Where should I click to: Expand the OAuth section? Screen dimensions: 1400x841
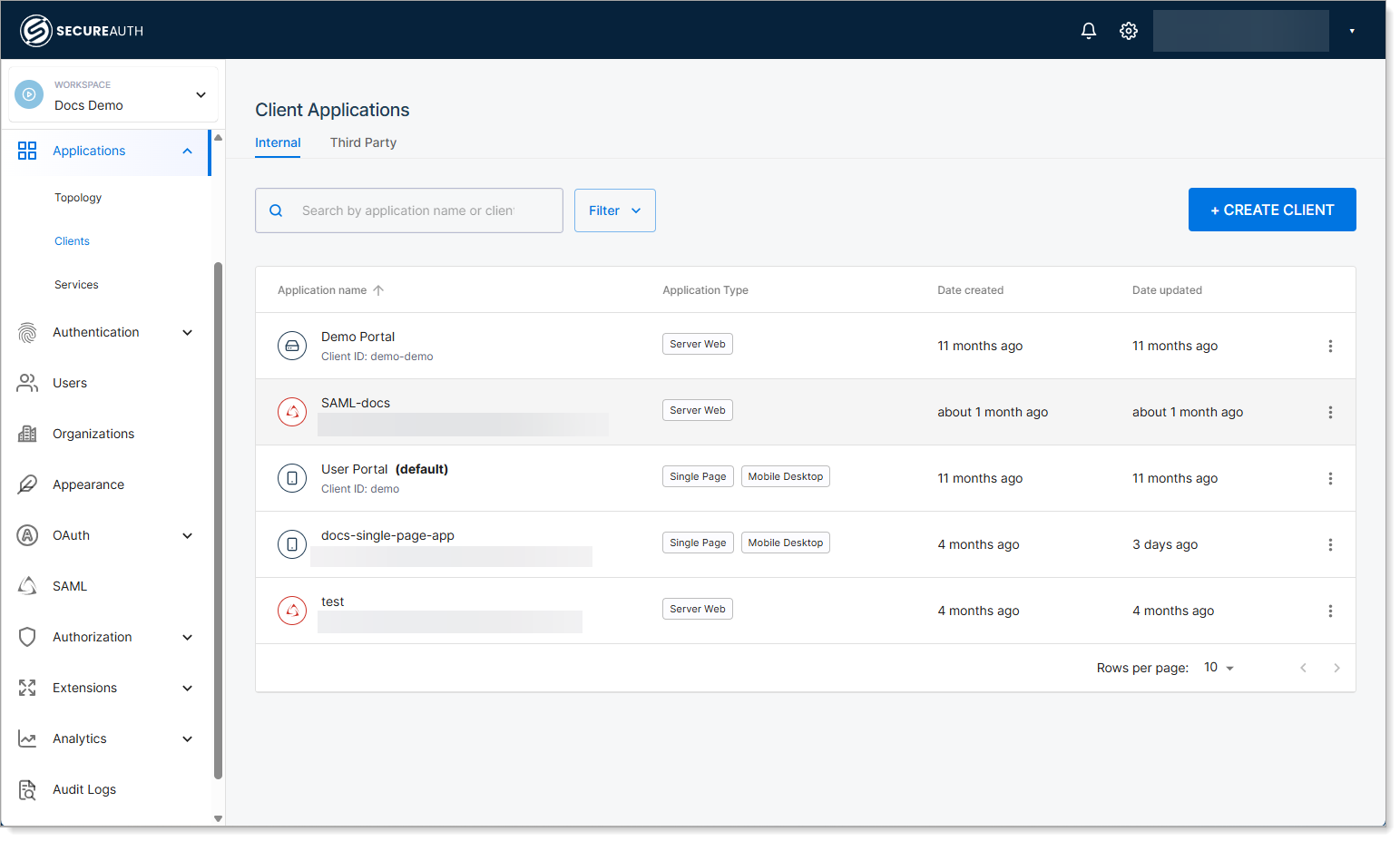point(188,535)
